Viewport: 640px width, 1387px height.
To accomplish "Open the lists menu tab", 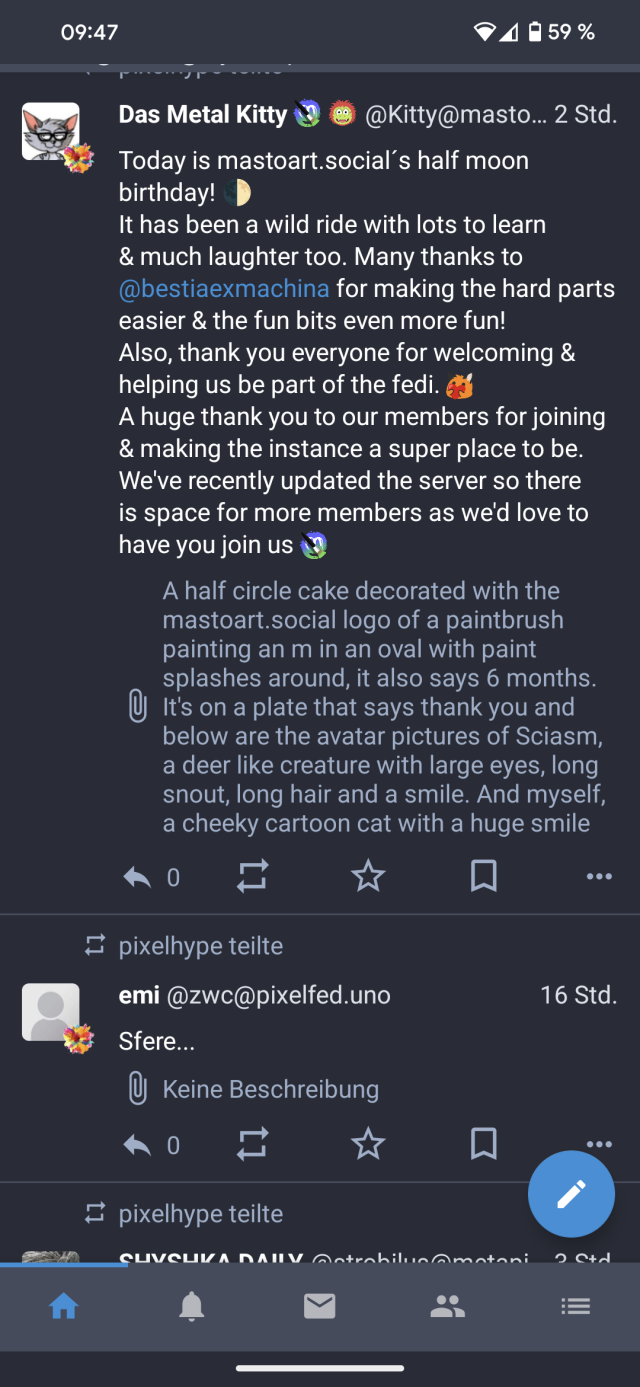I will coord(576,1306).
